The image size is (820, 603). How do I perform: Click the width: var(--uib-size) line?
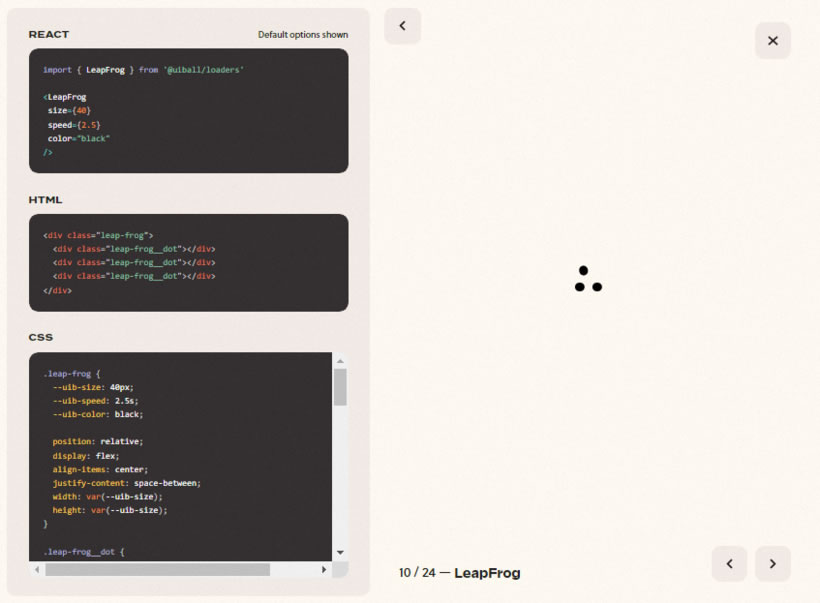point(107,497)
